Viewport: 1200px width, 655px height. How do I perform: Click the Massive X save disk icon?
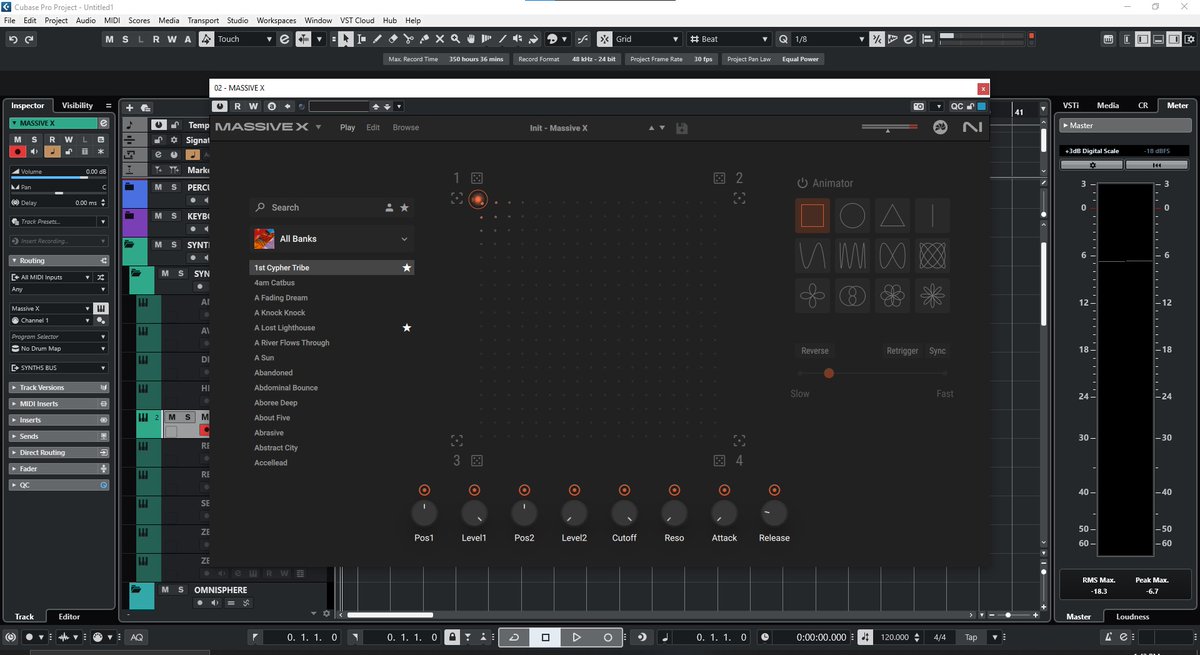682,128
